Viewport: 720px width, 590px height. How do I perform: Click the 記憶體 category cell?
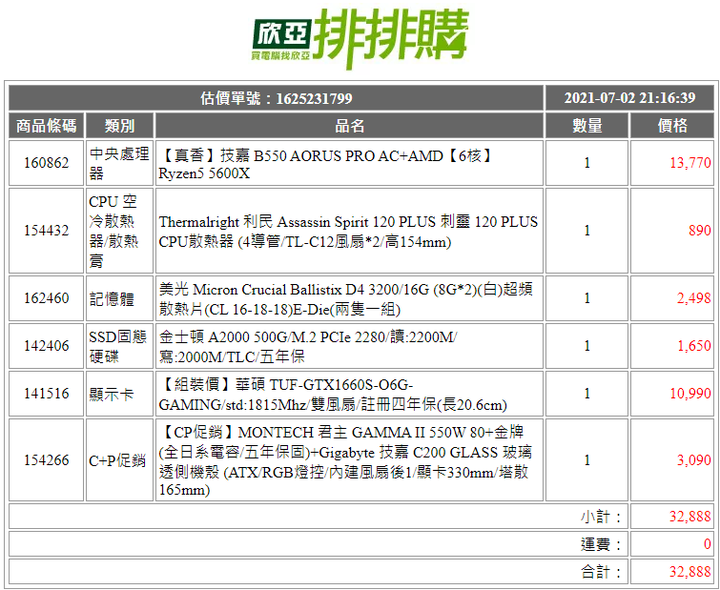pyautogui.click(x=119, y=298)
